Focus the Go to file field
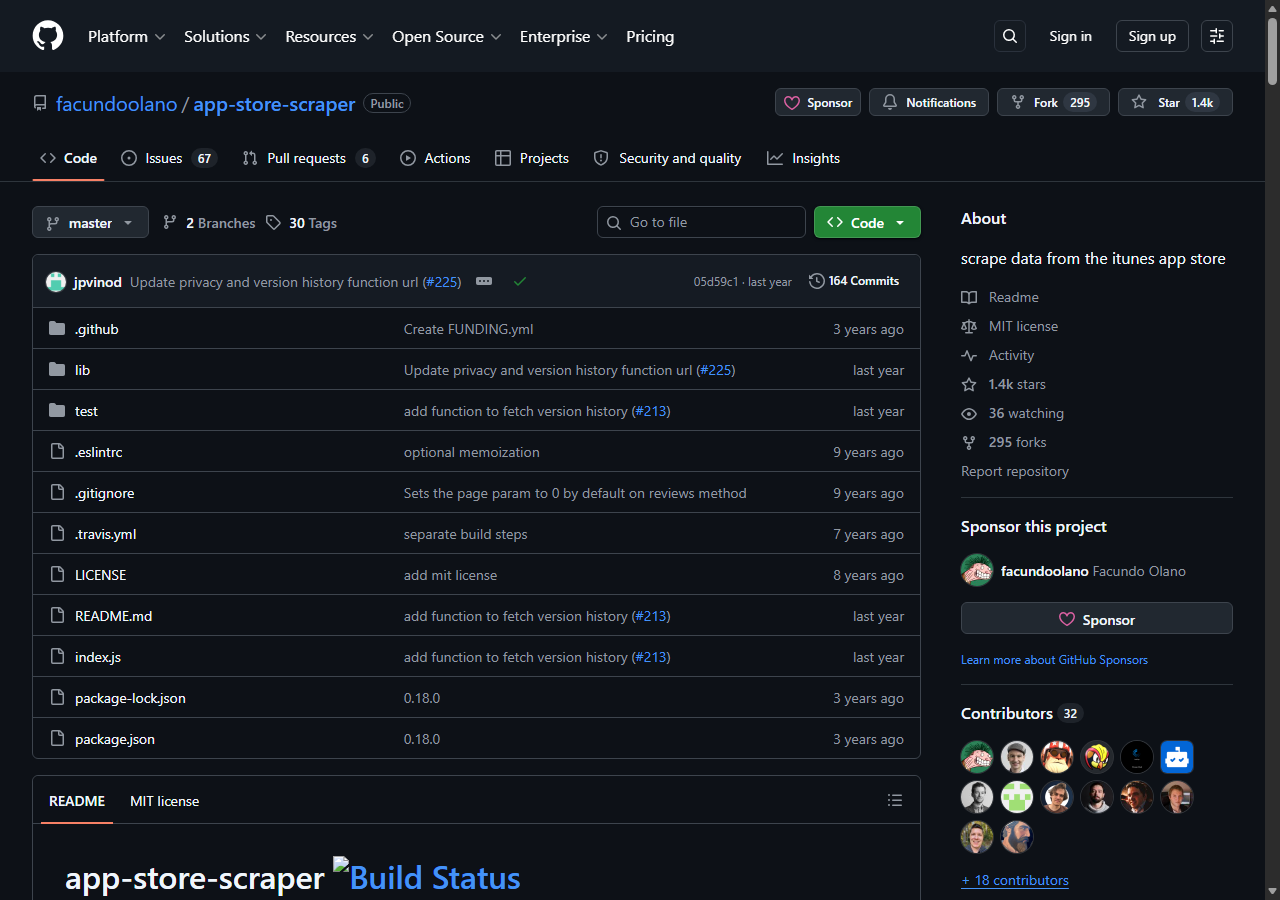The height and width of the screenshot is (900, 1280). pos(701,222)
